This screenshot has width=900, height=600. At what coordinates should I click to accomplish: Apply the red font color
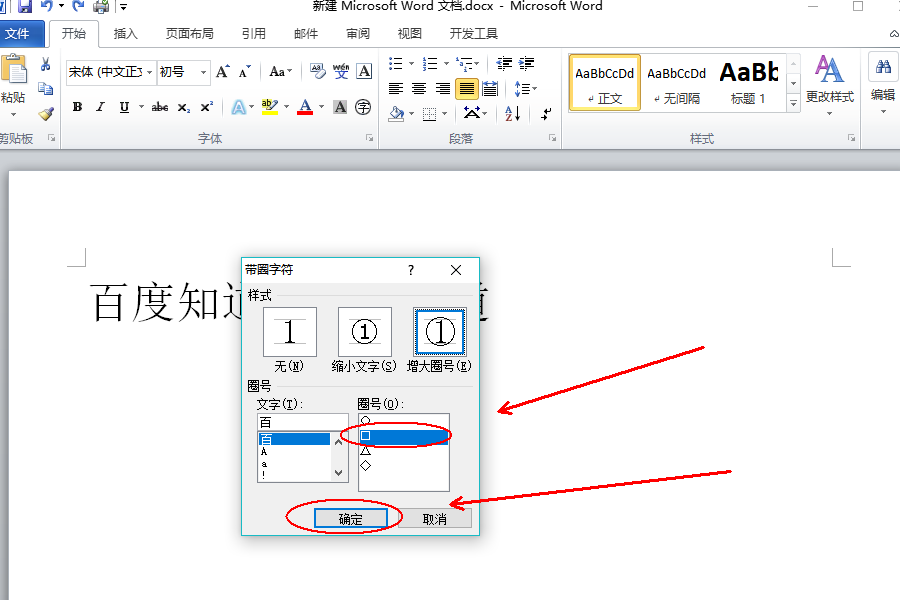tap(305, 107)
